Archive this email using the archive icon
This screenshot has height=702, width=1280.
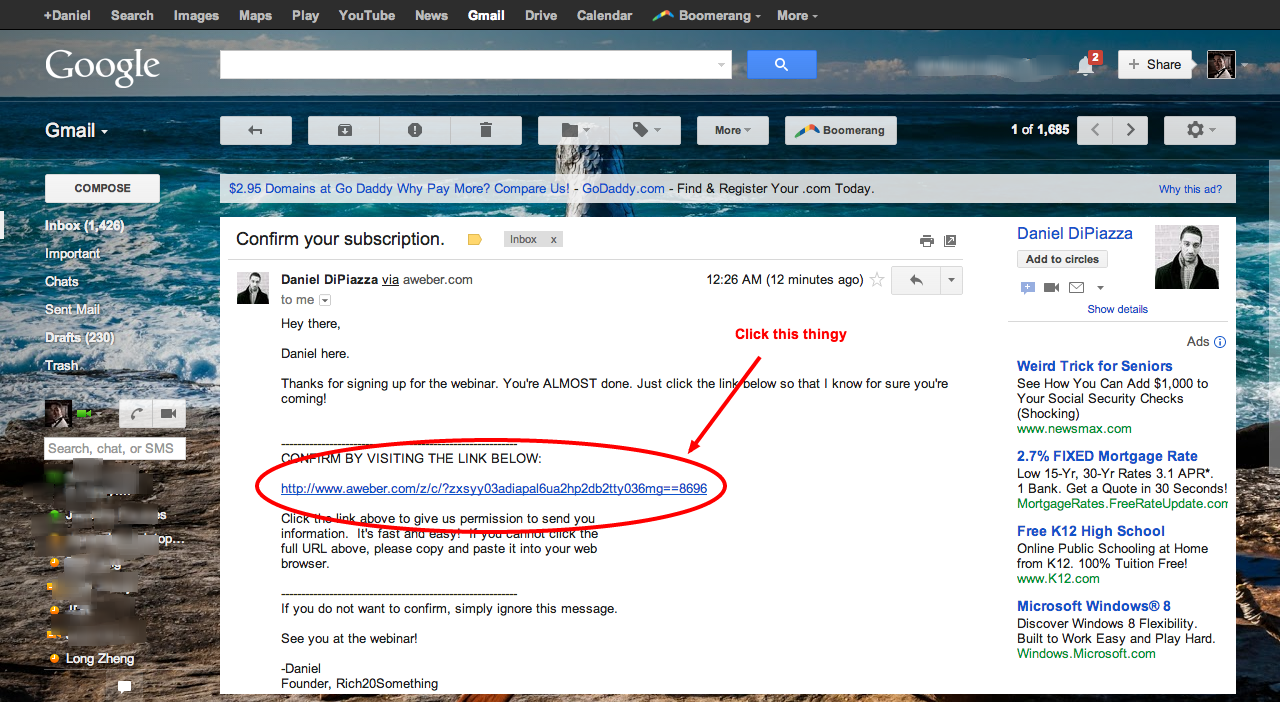click(x=344, y=130)
